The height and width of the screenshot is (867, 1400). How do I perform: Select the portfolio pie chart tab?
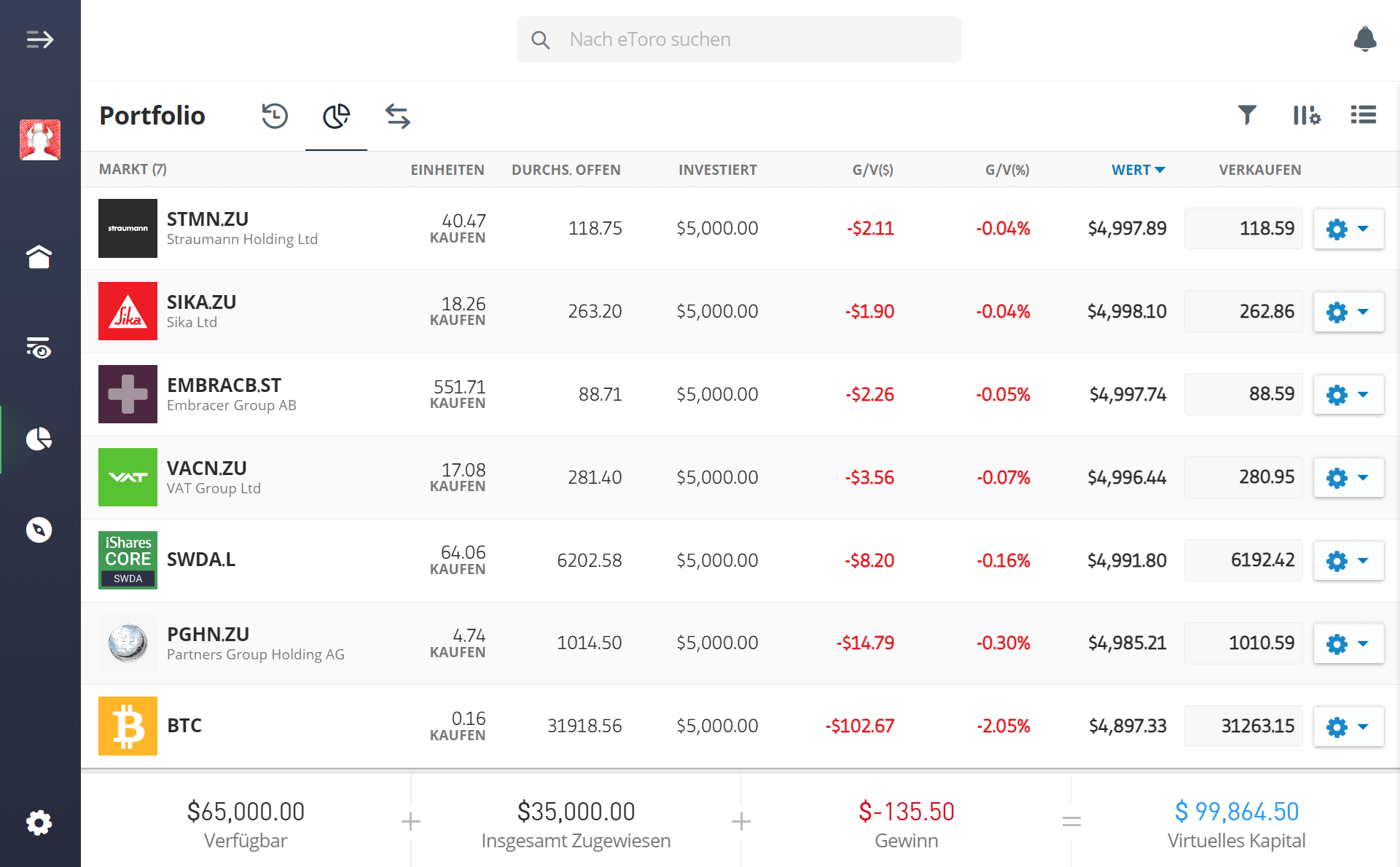336,116
